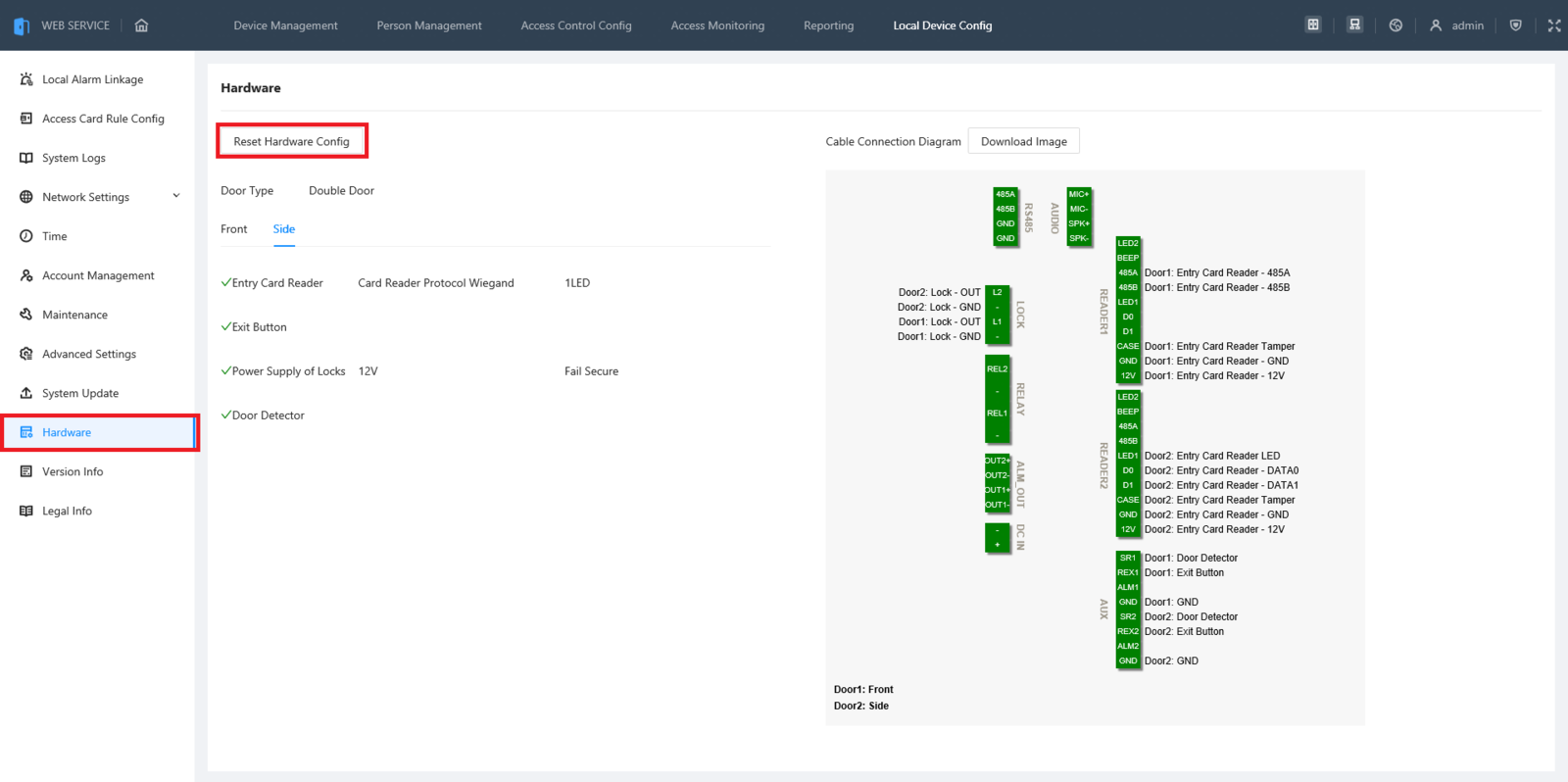Click the Reset Hardware Config button
This screenshot has width=1568, height=782.
(291, 141)
